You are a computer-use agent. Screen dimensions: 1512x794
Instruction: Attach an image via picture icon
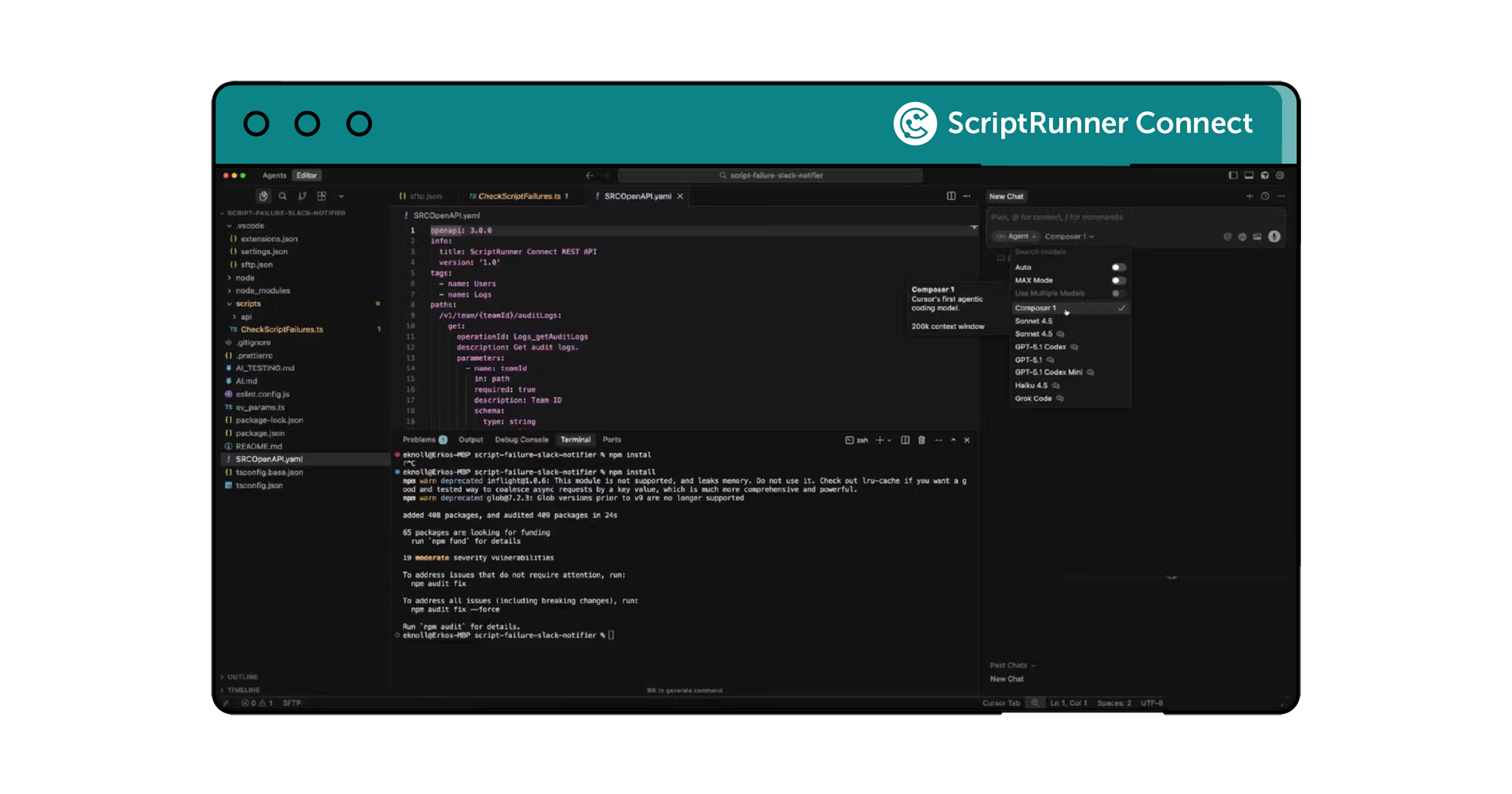pos(1257,237)
